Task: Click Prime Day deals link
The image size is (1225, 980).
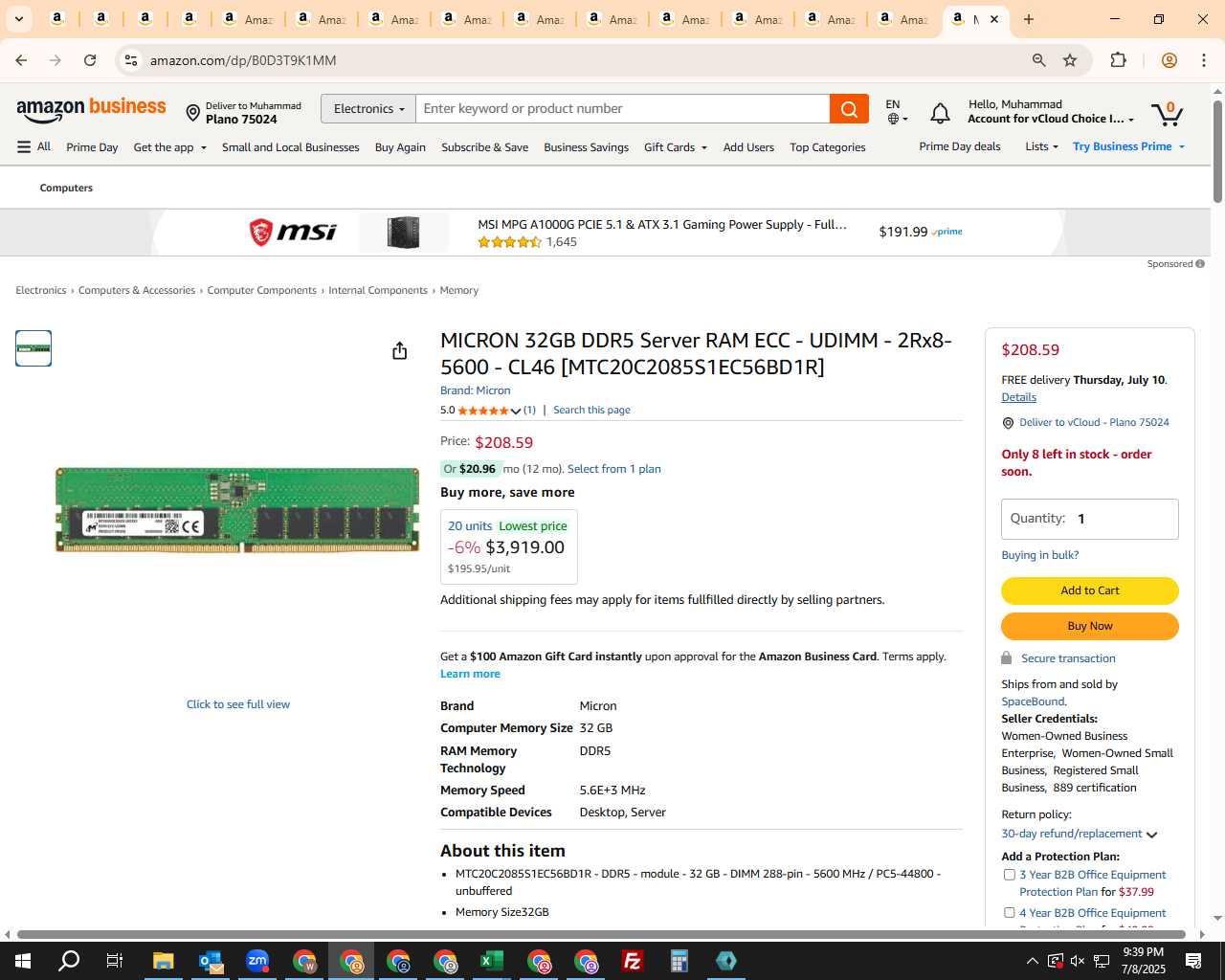Action: 960,146
